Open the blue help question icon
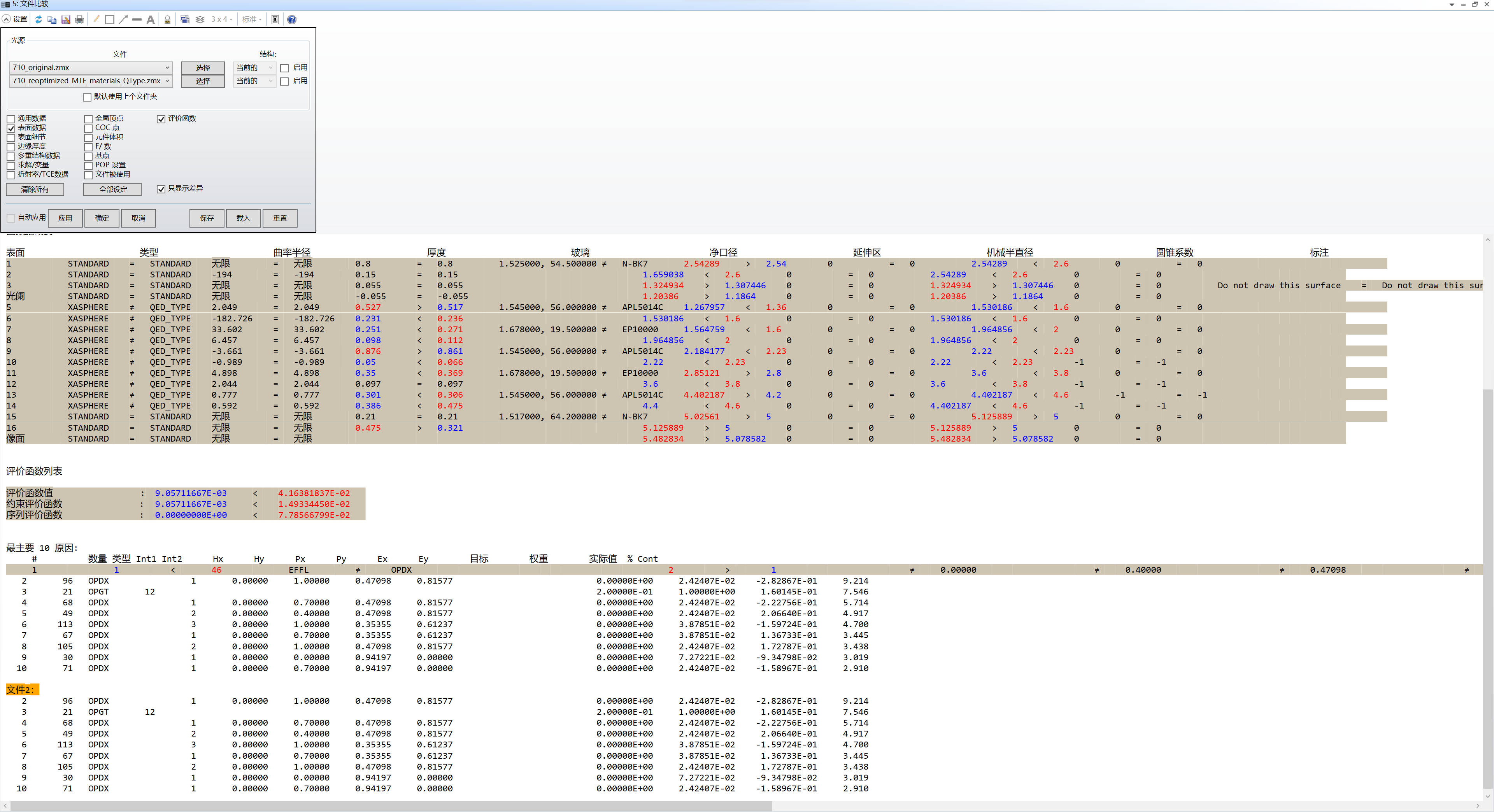Image resolution: width=1494 pixels, height=812 pixels. 292,19
